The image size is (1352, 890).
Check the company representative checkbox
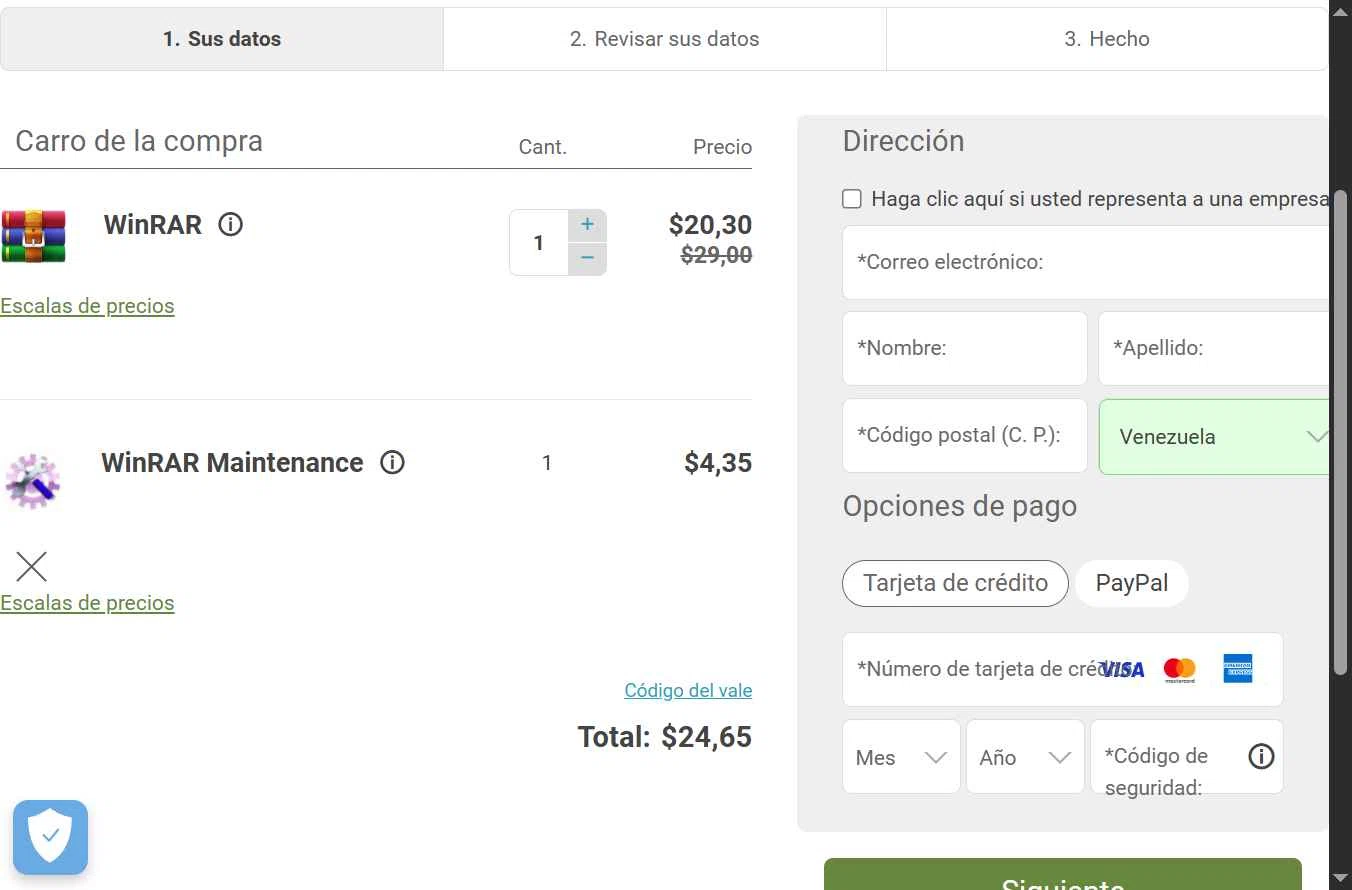click(852, 199)
